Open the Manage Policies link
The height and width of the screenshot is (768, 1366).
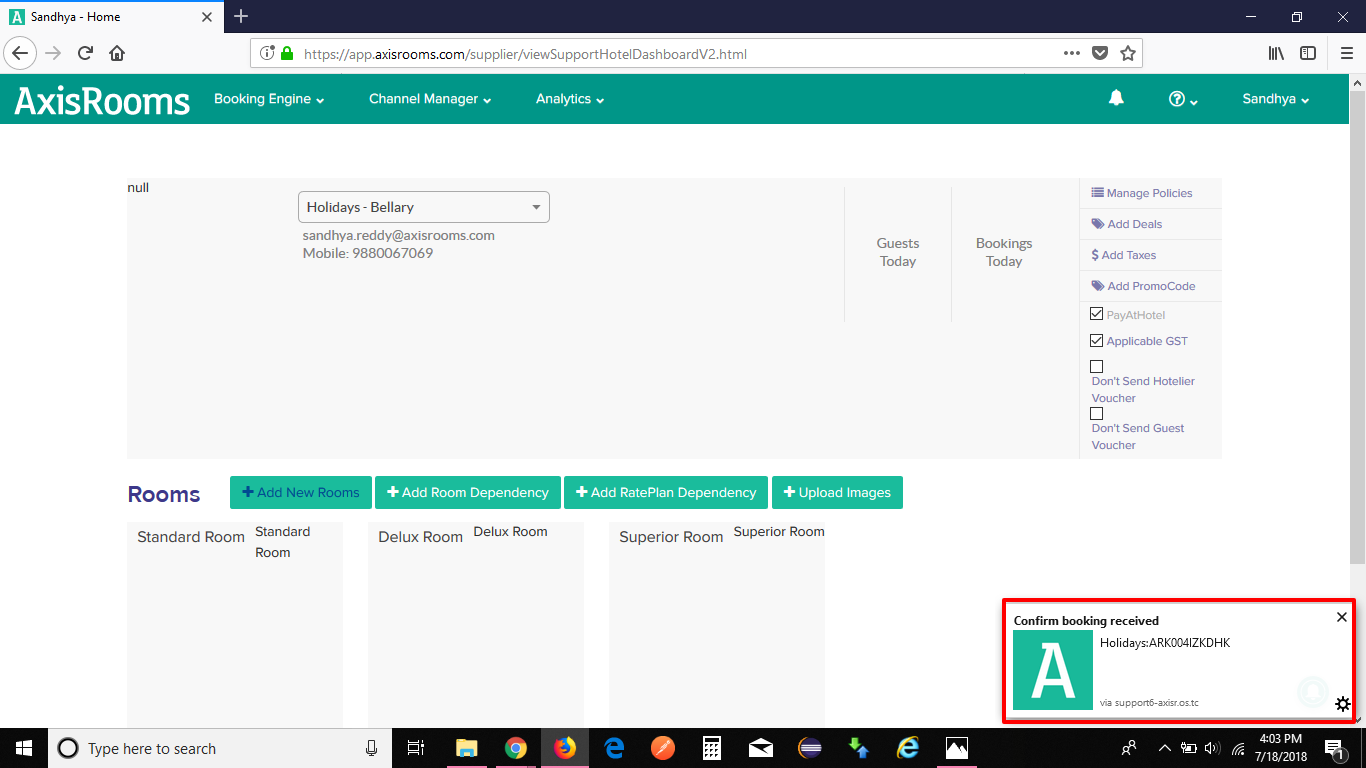pos(1142,193)
